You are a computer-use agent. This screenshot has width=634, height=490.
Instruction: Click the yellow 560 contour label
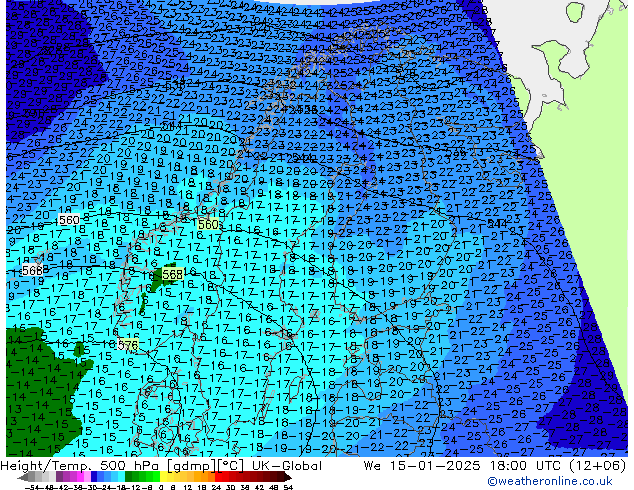coord(208,224)
